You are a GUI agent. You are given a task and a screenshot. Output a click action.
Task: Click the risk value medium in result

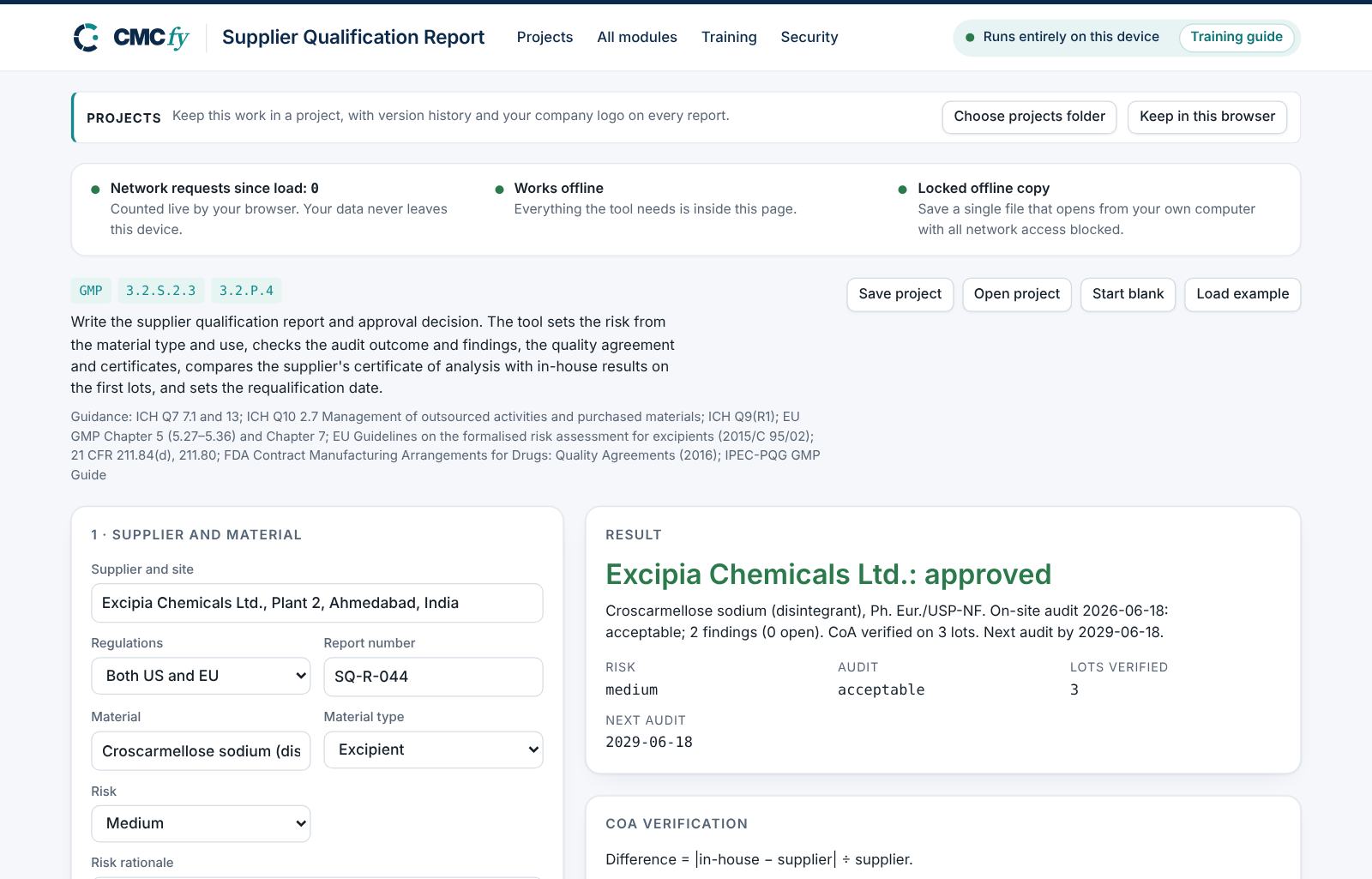pos(632,689)
